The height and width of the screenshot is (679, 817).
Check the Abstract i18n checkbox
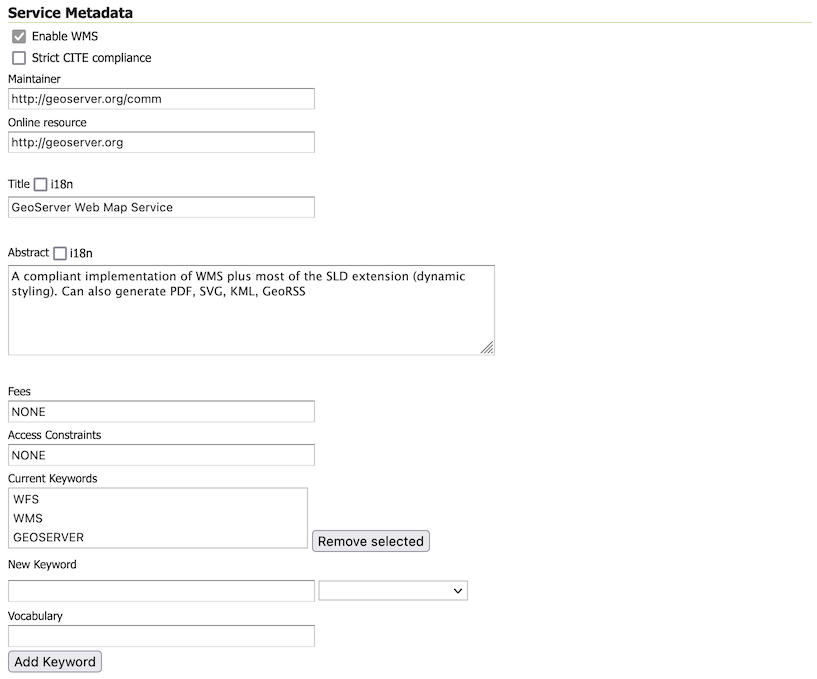click(x=60, y=253)
